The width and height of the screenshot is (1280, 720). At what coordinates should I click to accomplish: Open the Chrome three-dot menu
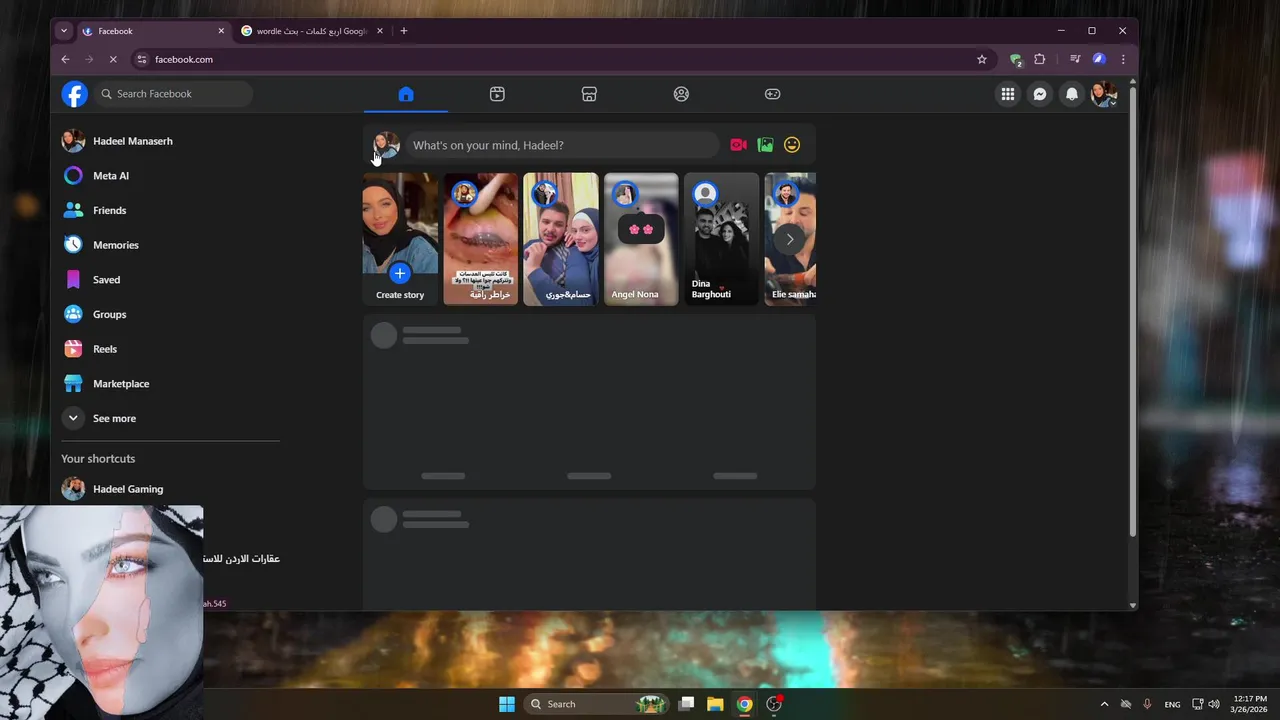coord(1123,59)
